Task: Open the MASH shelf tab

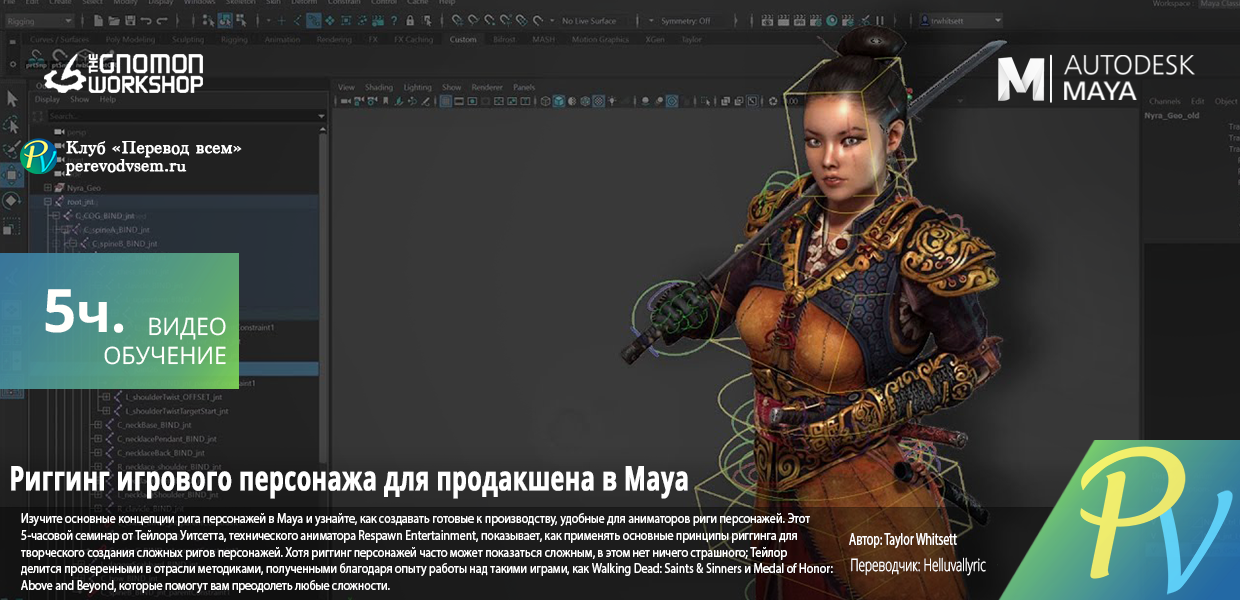Action: 543,39
